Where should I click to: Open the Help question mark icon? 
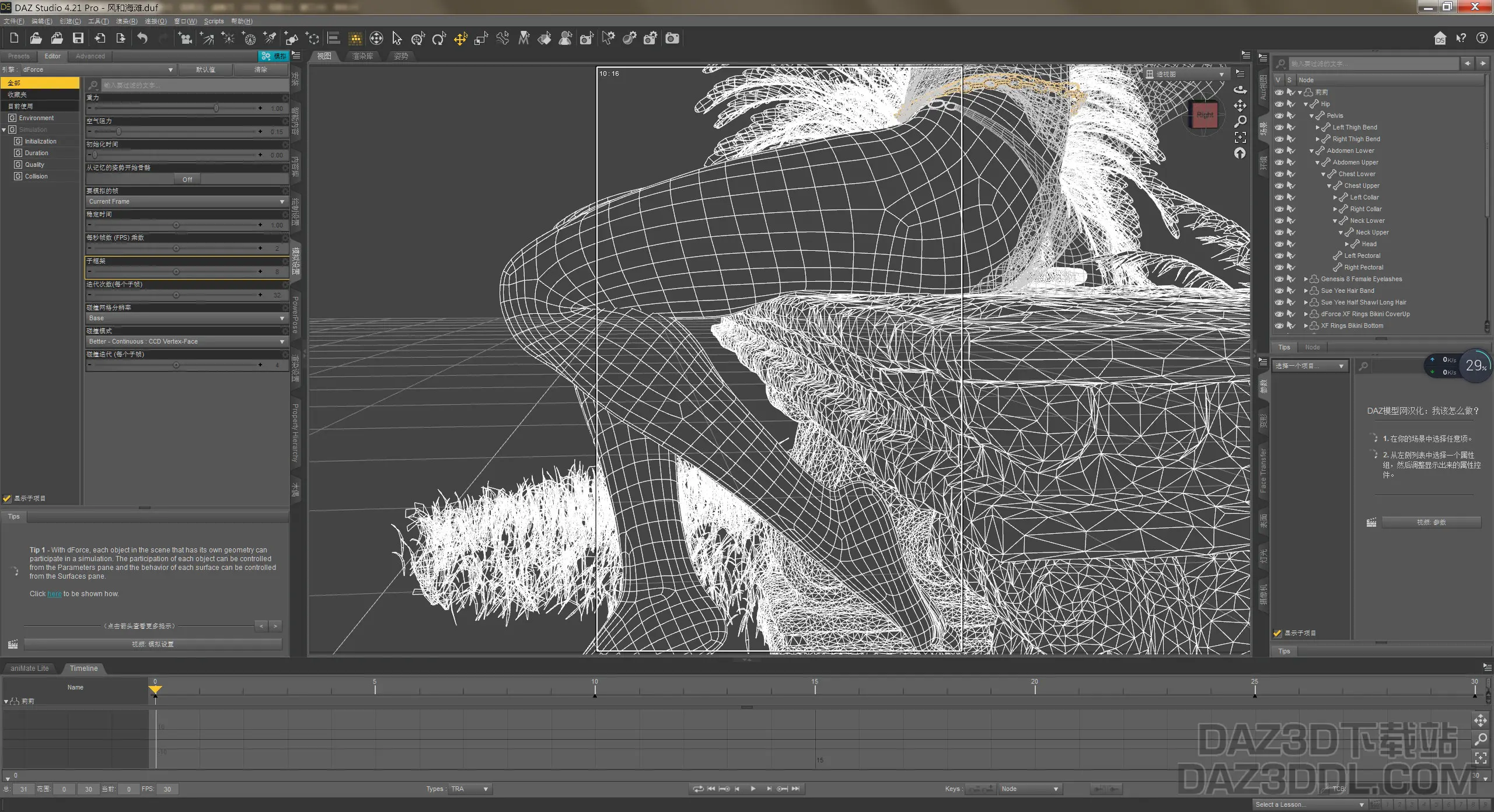(1481, 38)
